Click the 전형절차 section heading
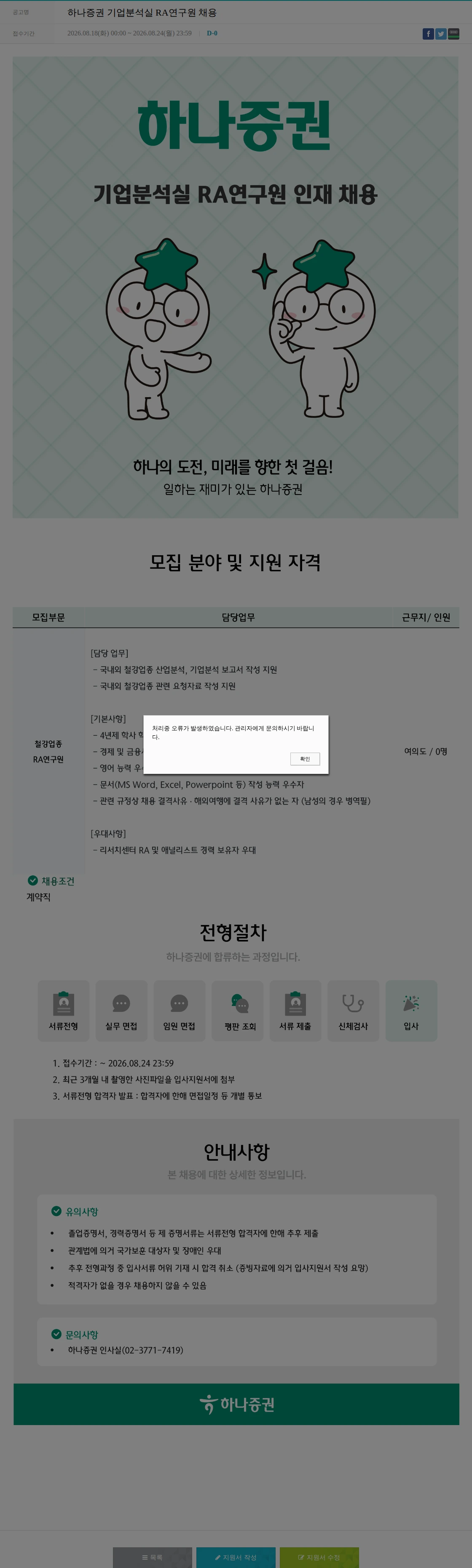Screen dimensions: 472x1568 pos(233,932)
